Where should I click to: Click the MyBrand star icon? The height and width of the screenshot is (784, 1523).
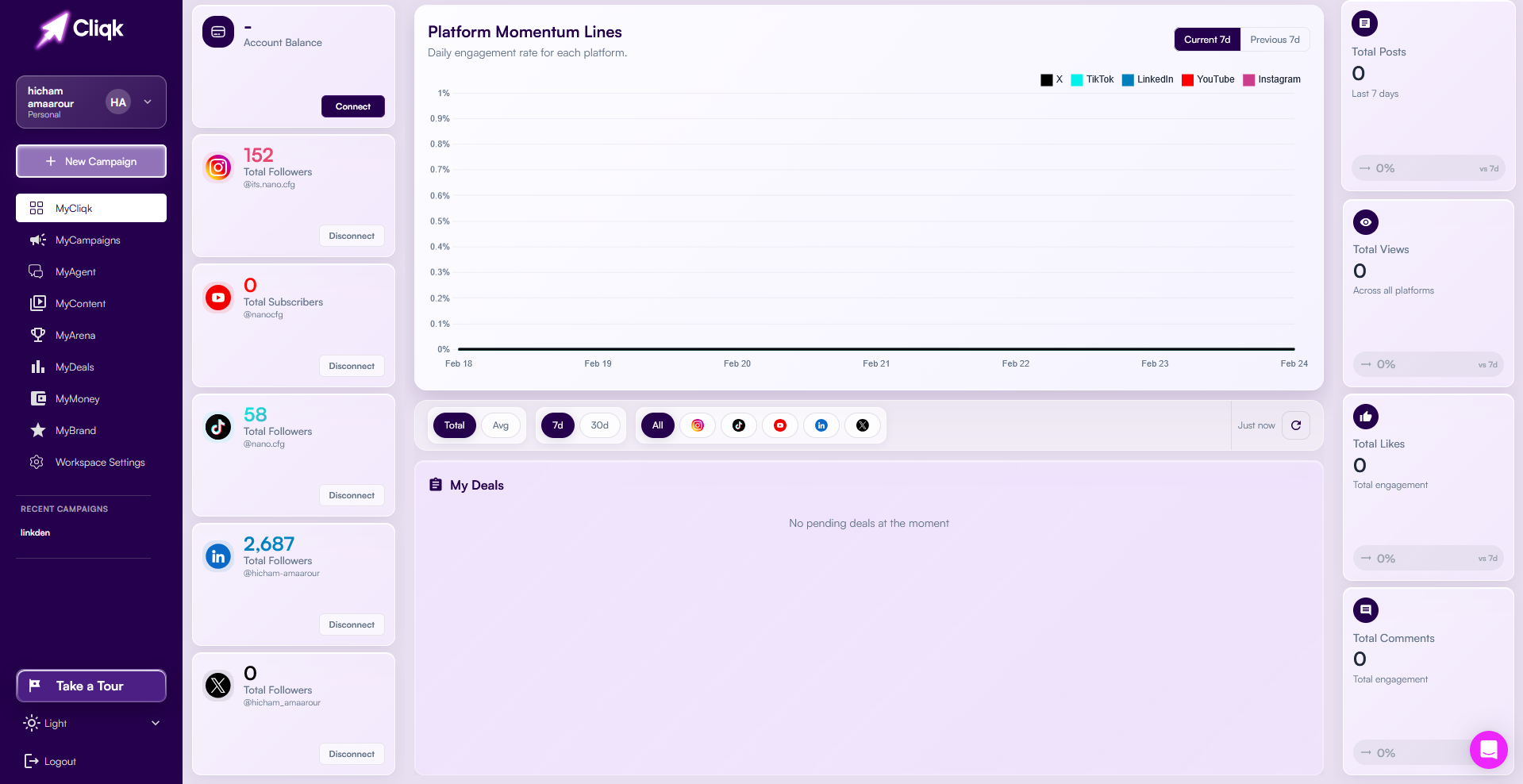tap(37, 430)
